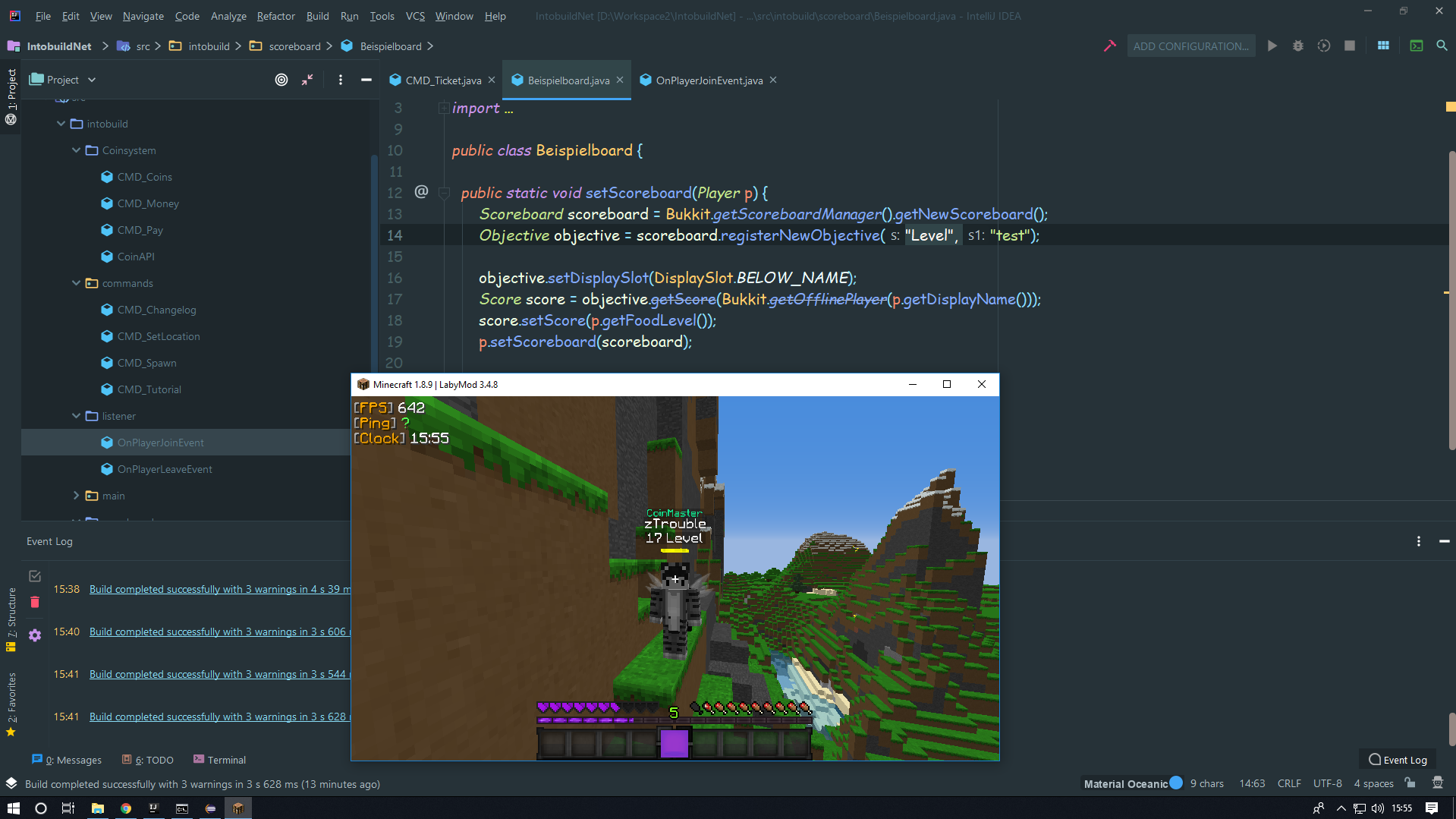
Task: Open Add Configuration dropdown
Action: click(1190, 46)
